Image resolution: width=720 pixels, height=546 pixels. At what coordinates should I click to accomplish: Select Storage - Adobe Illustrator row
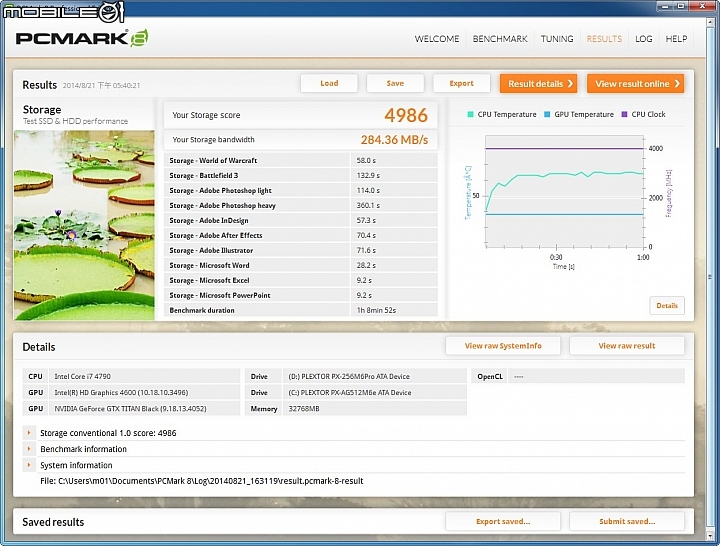coord(301,250)
